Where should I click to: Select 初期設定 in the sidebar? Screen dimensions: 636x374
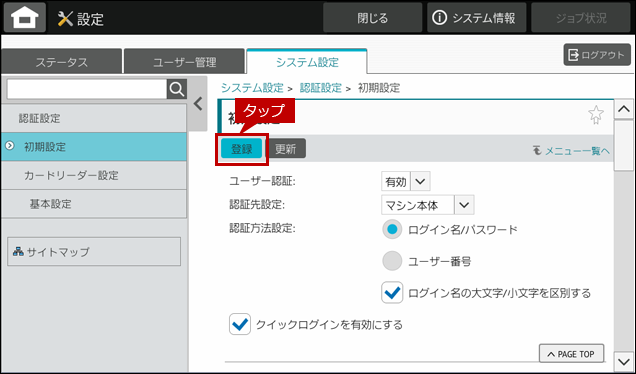point(94,147)
